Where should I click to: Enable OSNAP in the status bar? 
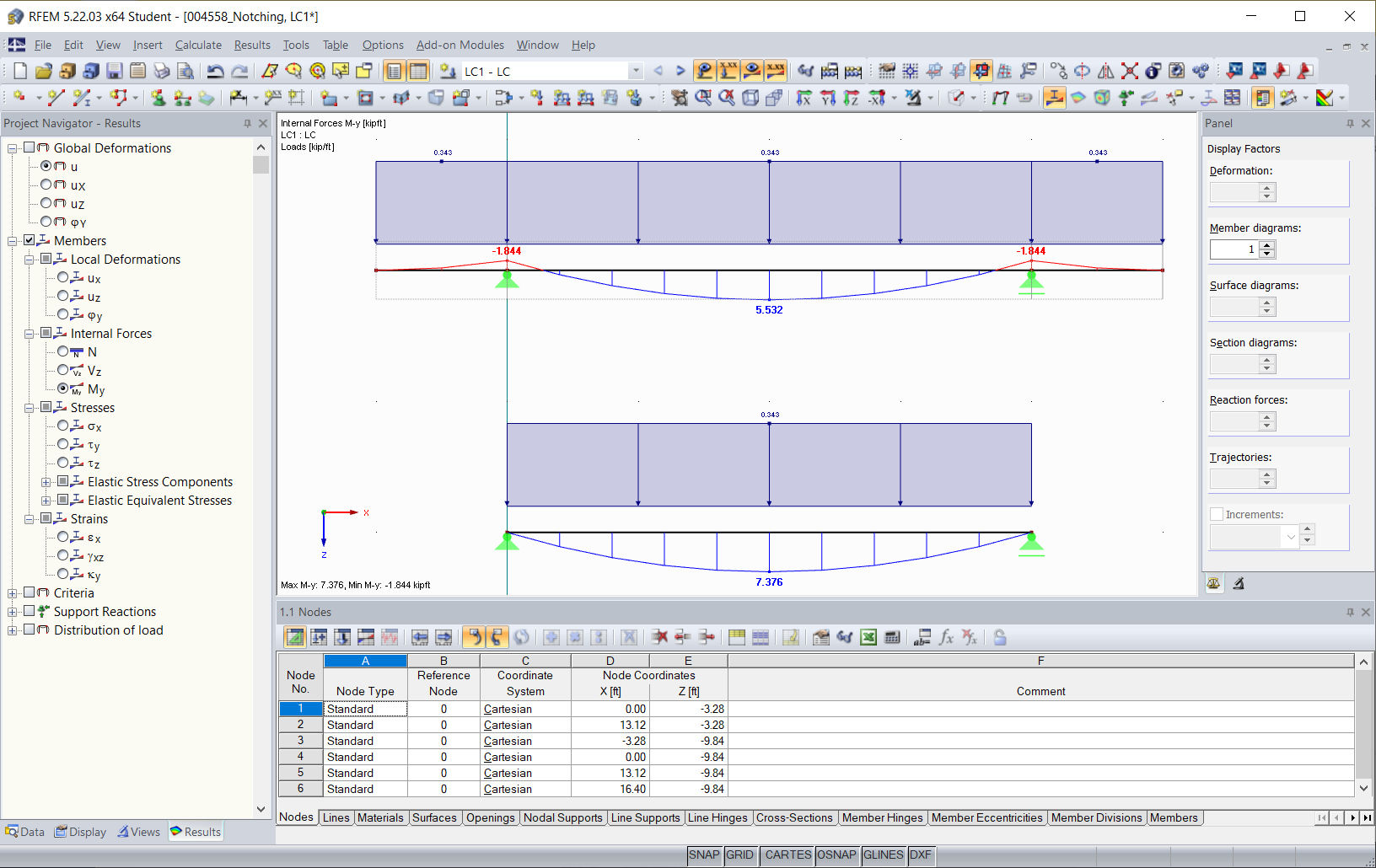836,855
